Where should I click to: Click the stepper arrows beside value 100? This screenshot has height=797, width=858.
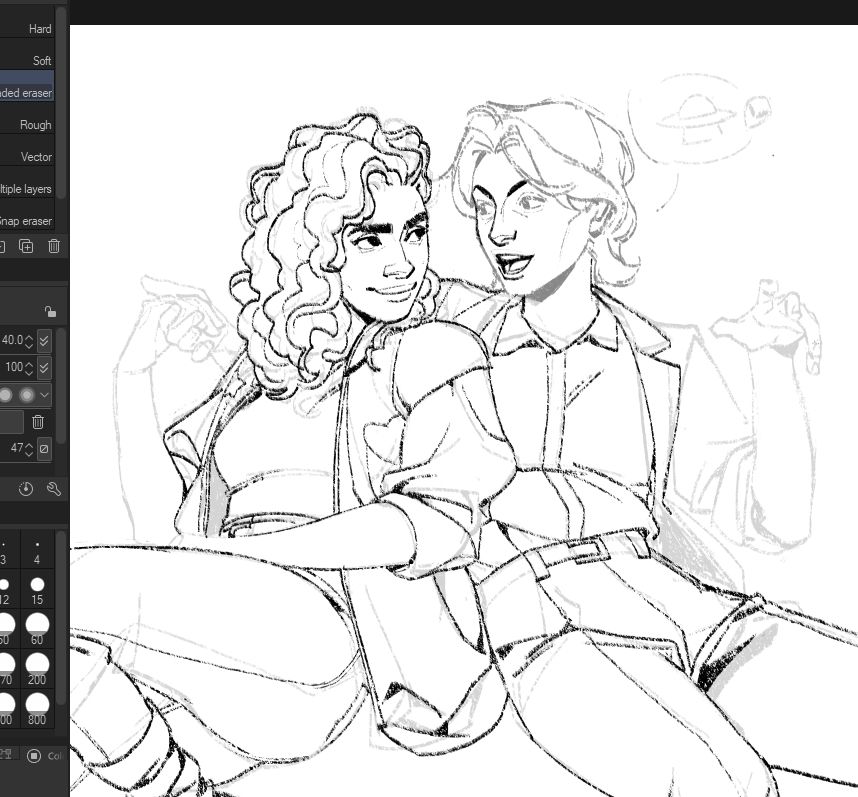[x=30, y=367]
